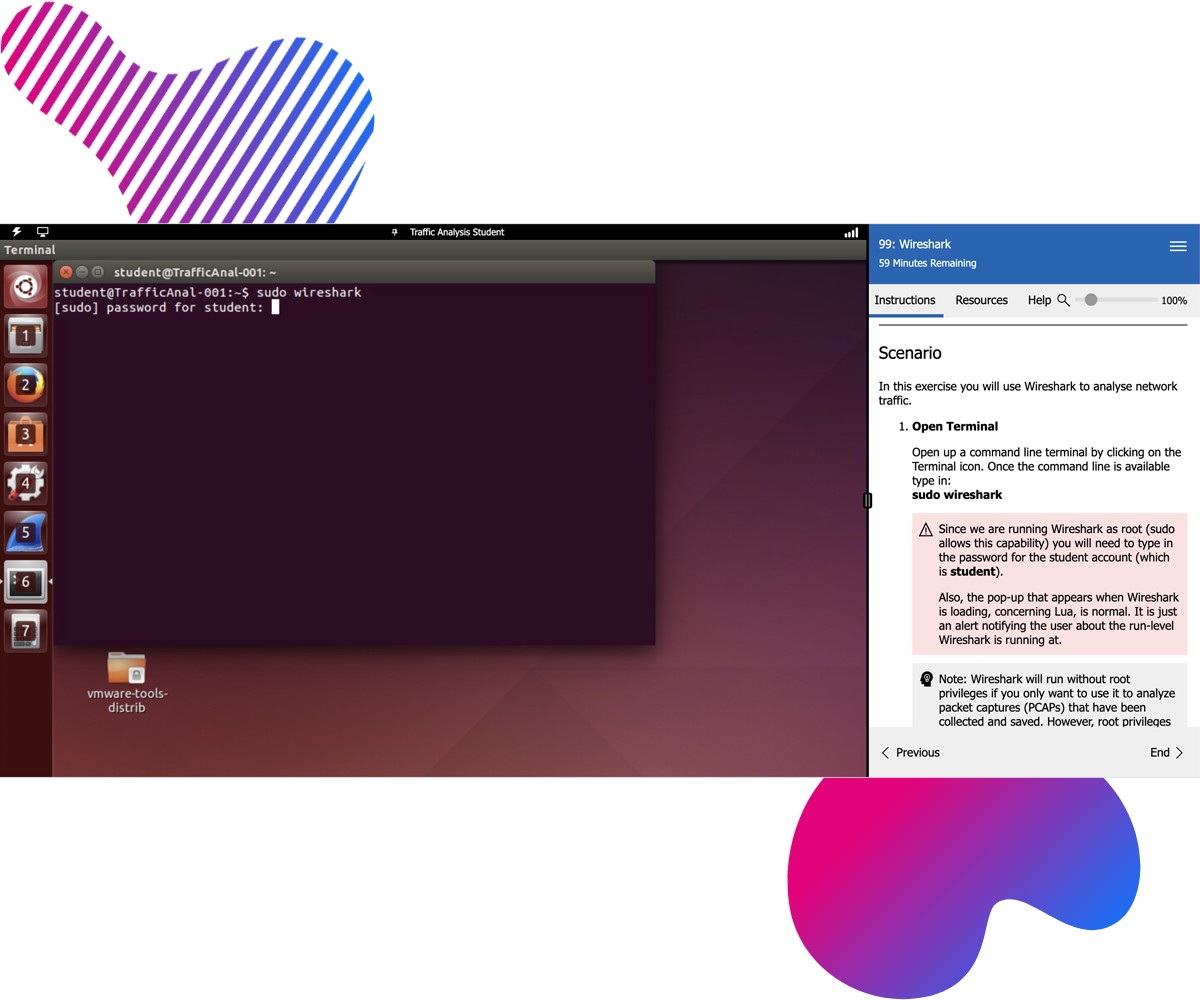Launch Firefox from the launcher
Viewport: 1200px width, 1000px height.
(26, 385)
